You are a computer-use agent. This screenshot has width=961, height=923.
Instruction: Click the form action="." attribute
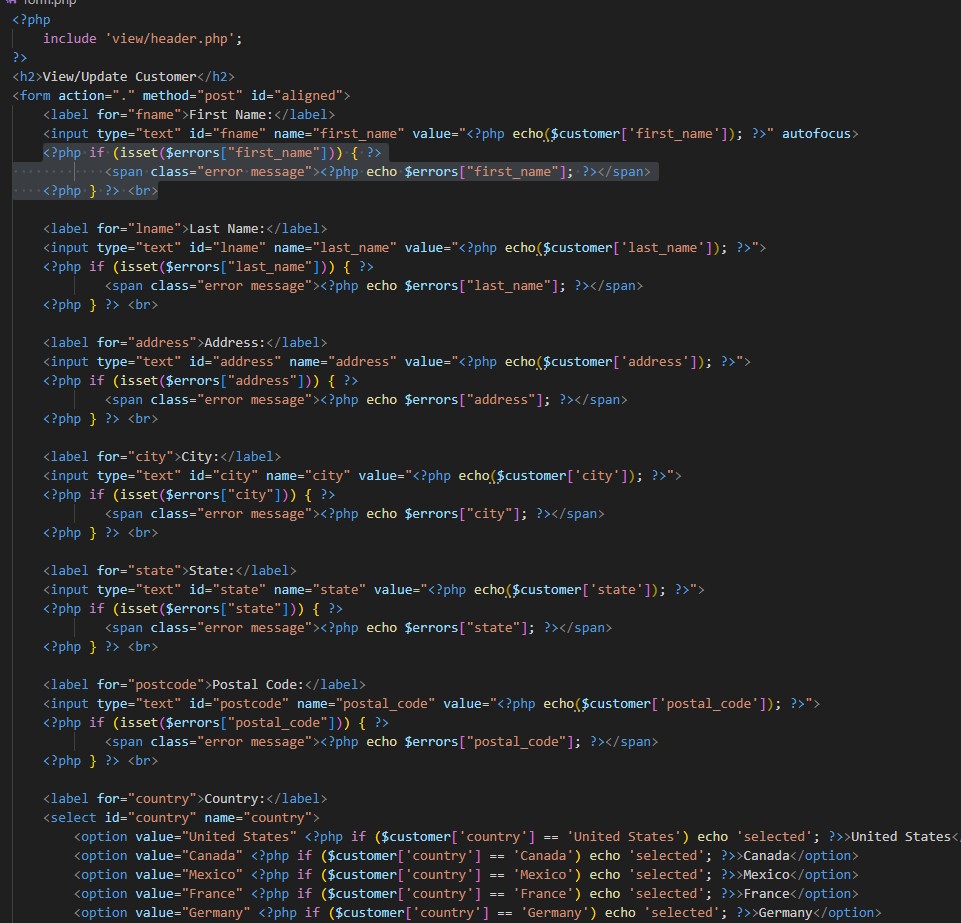[x=97, y=96]
